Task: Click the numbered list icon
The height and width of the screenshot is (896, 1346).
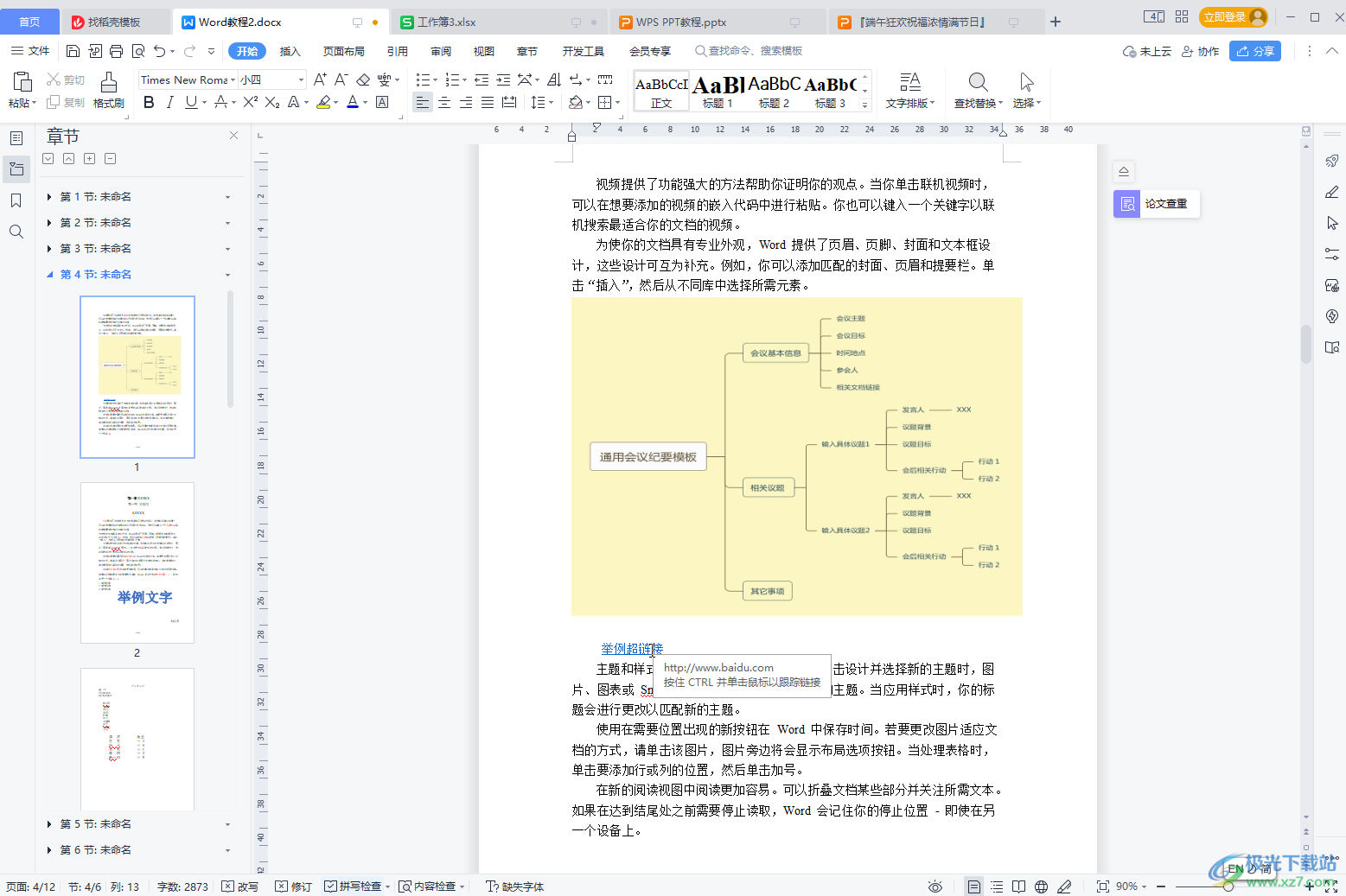Action: (x=451, y=79)
